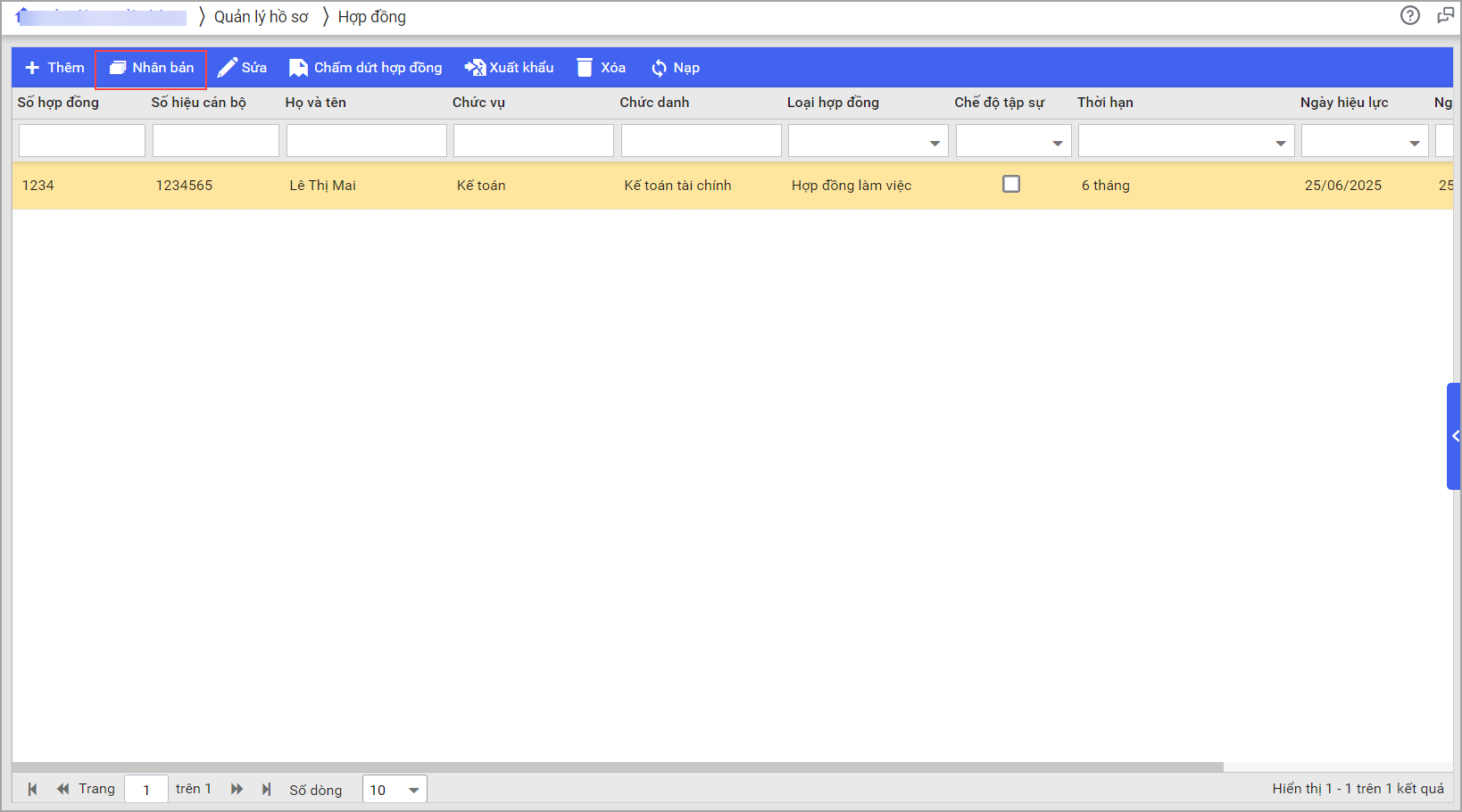Screen dimensions: 1462x812
Task: Open Chế độ tập sự filter dropdown
Action: [1057, 143]
